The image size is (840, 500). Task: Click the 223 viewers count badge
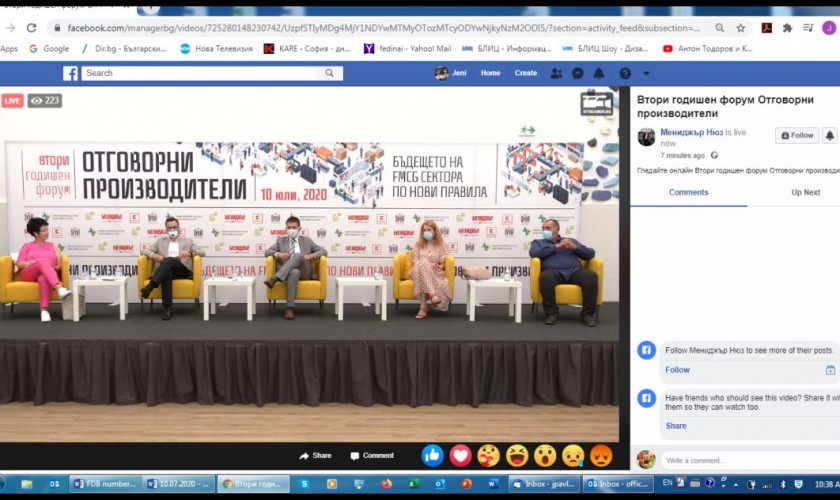click(x=45, y=101)
